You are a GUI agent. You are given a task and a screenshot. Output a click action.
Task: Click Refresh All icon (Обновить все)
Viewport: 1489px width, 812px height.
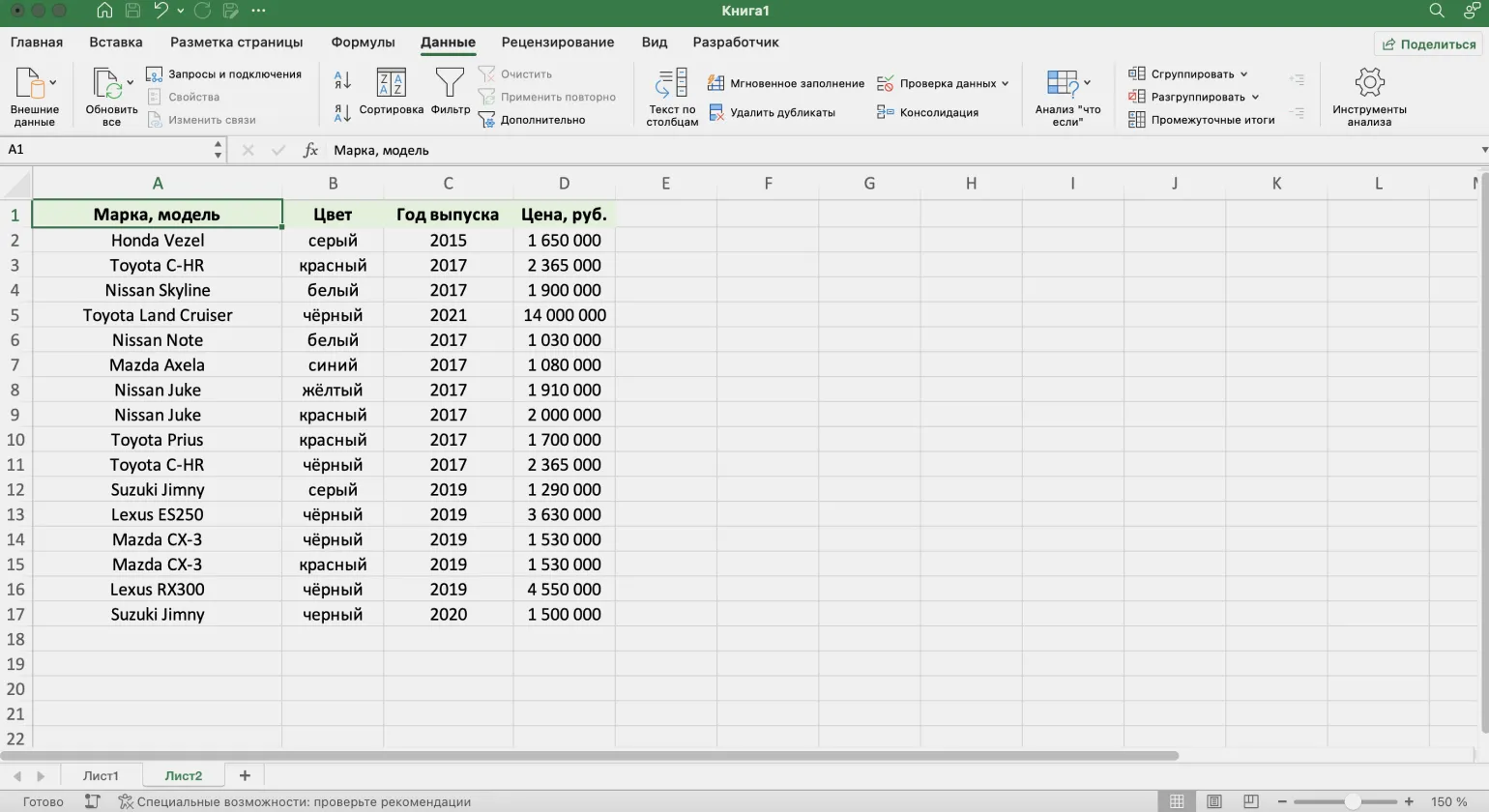[x=107, y=84]
